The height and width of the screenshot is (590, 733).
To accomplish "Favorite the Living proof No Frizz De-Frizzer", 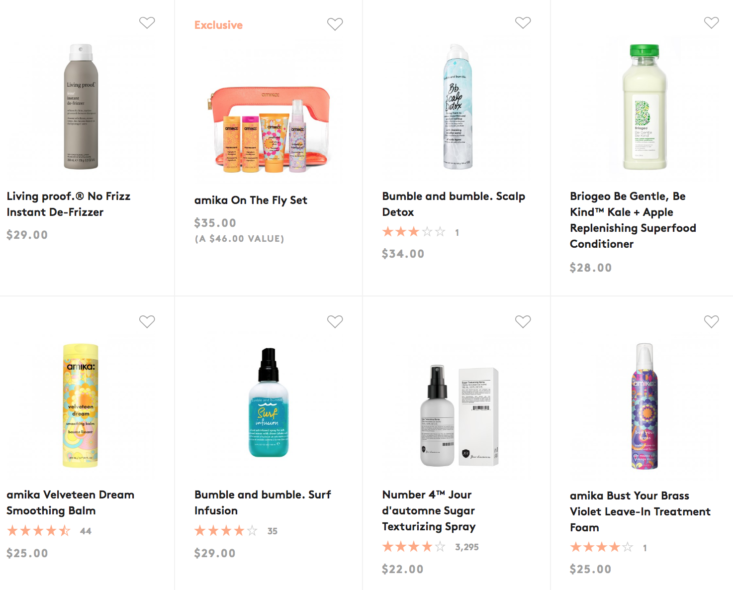I will pos(147,23).
